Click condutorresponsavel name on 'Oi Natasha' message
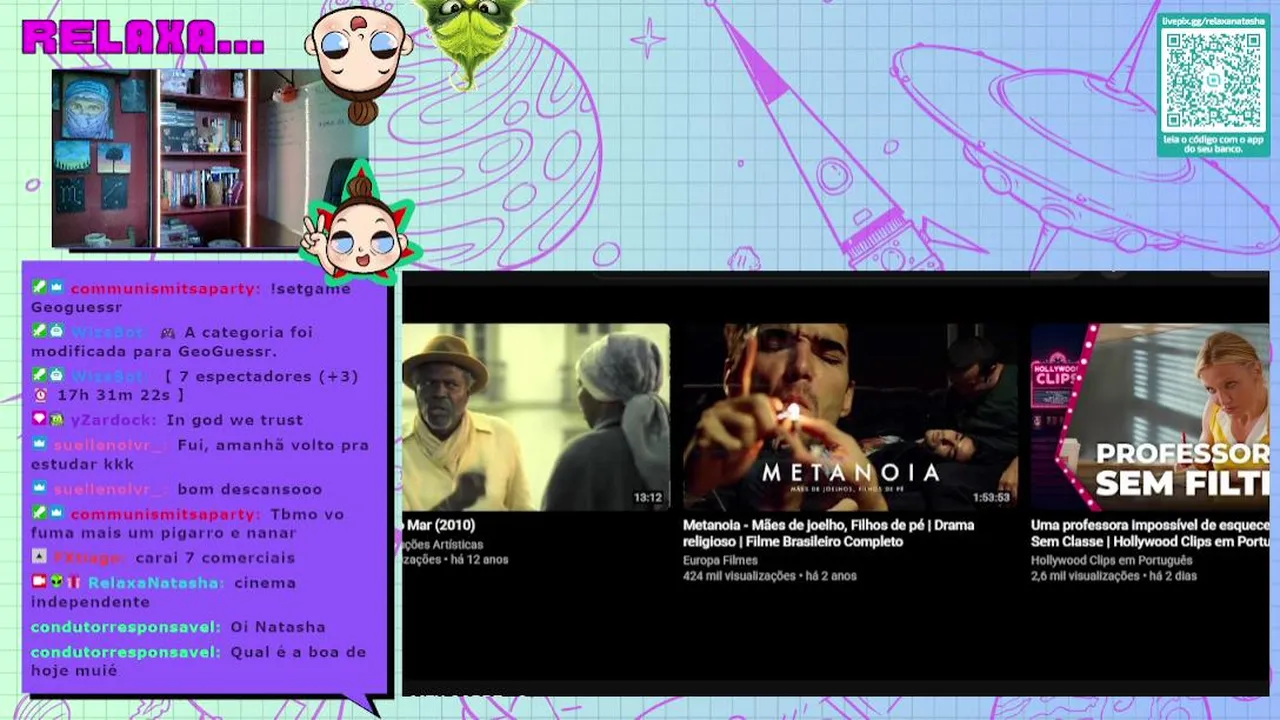This screenshot has height=720, width=1280. pos(125,627)
